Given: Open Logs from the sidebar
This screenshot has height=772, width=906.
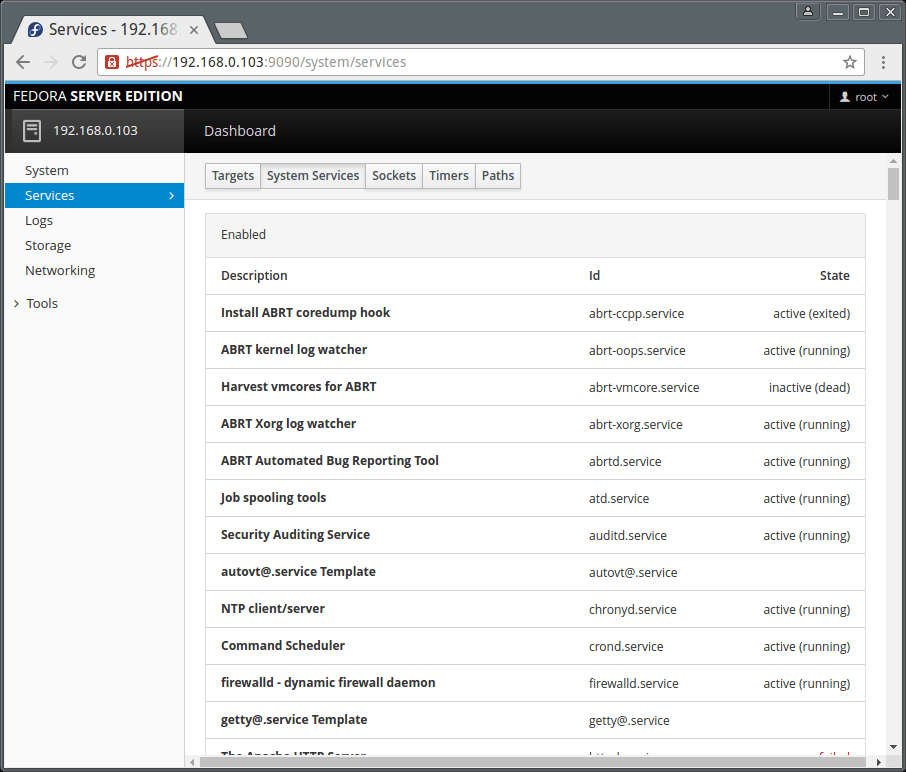Looking at the screenshot, I should click(x=39, y=220).
